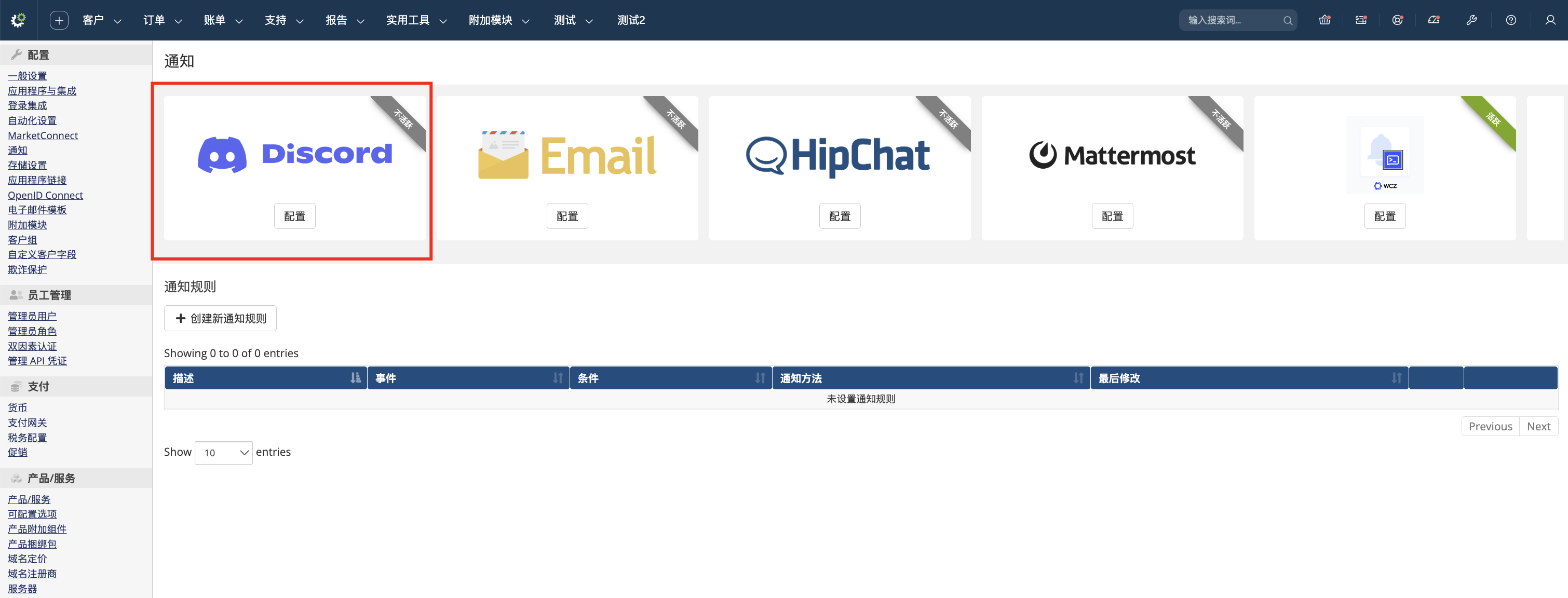Click the wrench setup icon in the top bar
1568x598 pixels.
click(1472, 20)
